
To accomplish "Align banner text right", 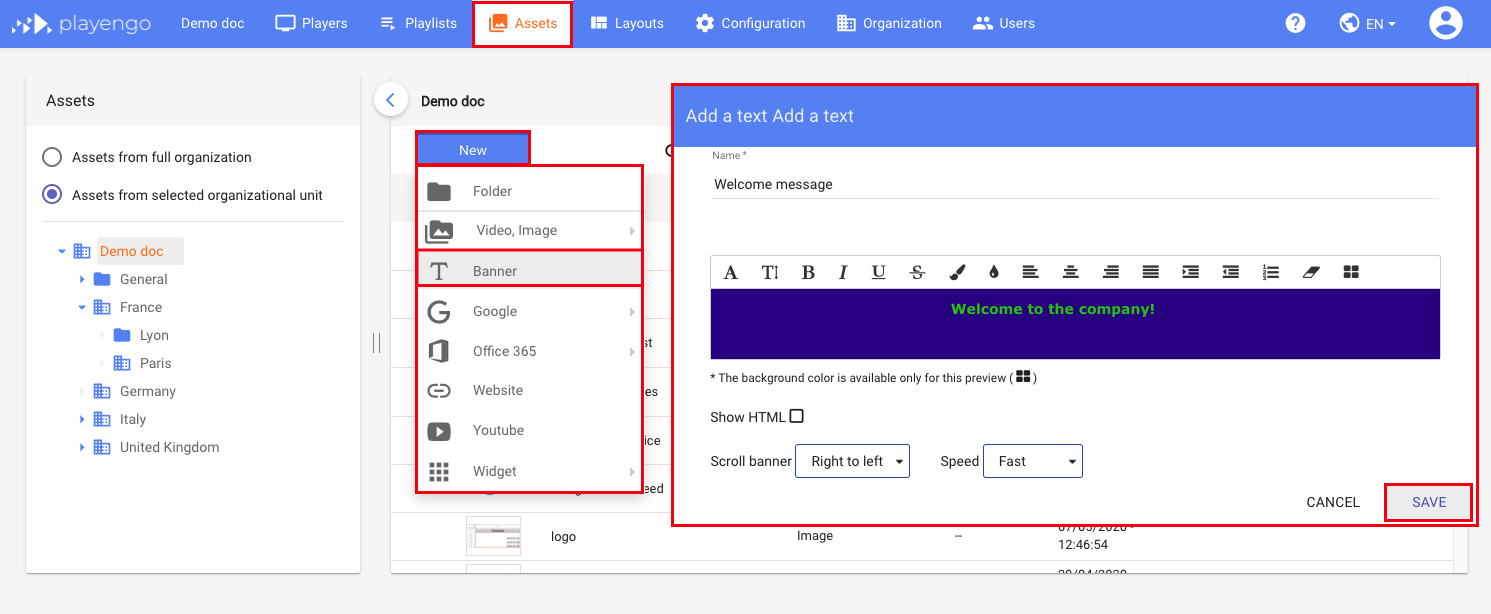I will pos(1110,272).
